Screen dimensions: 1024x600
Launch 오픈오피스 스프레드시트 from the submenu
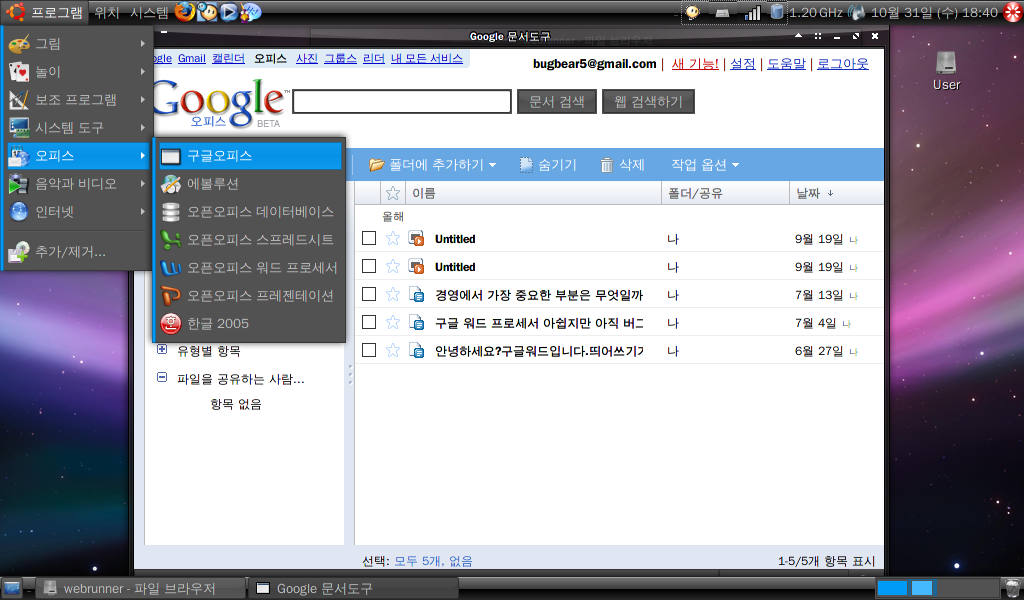click(250, 240)
